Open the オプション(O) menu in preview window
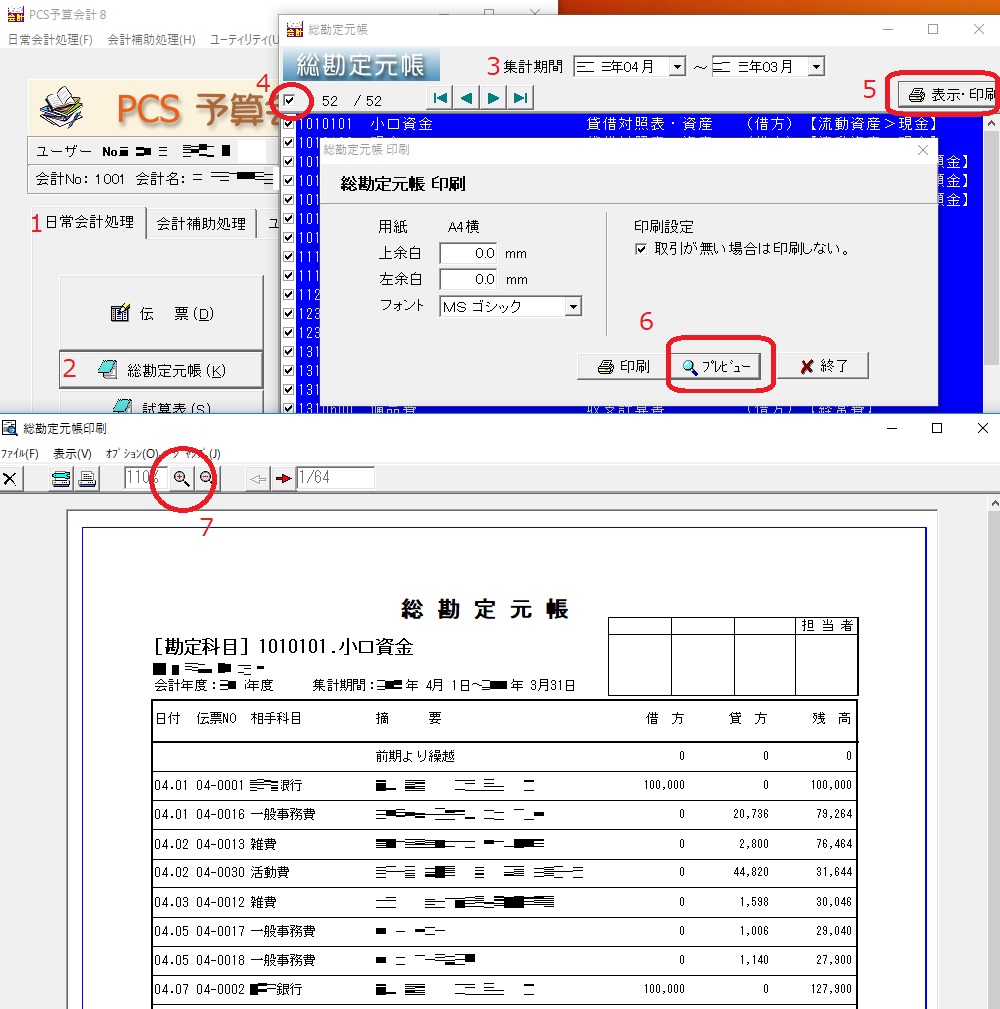The width and height of the screenshot is (1000, 1009). pos(128,451)
